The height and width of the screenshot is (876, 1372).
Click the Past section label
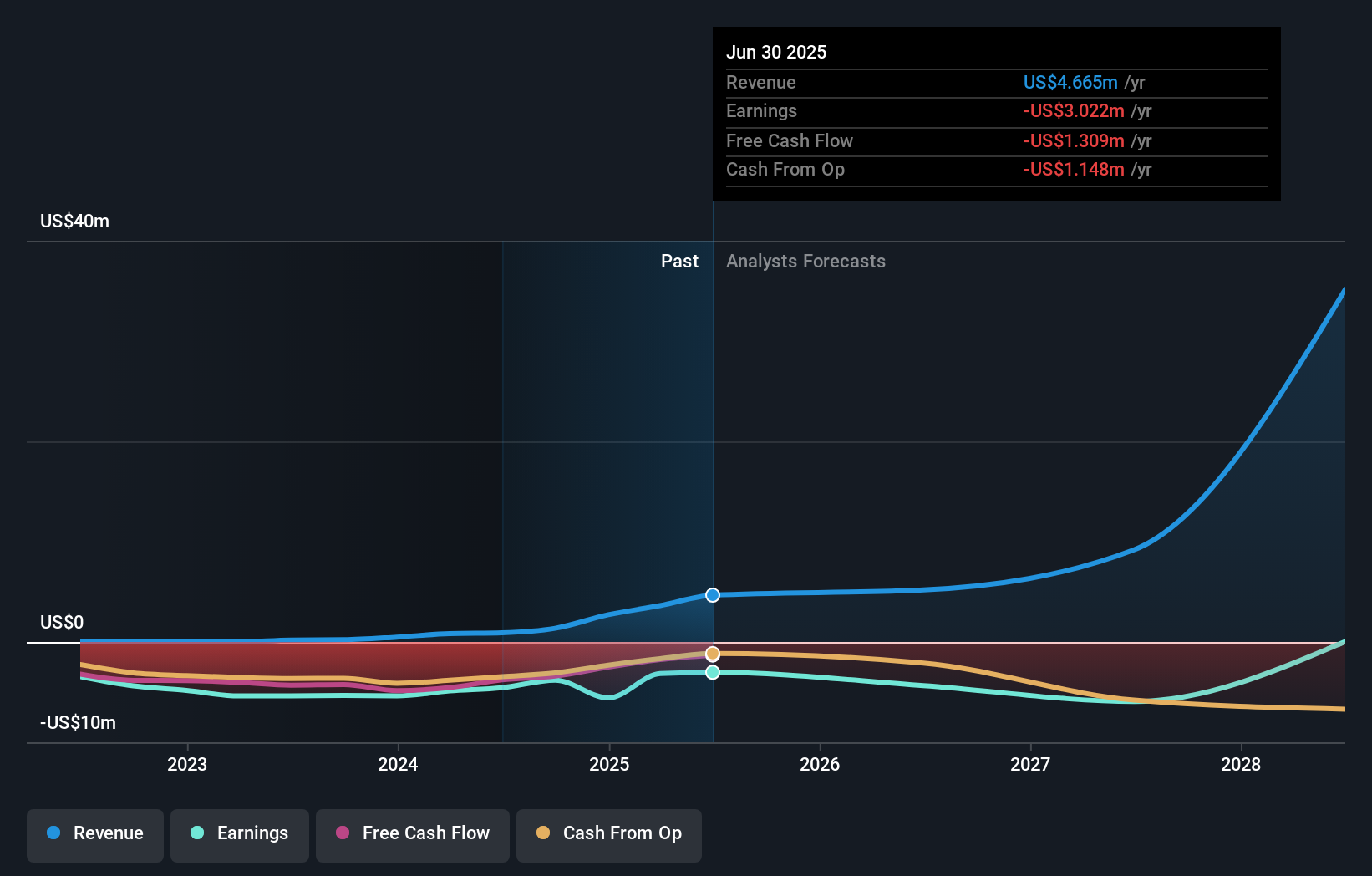[679, 261]
